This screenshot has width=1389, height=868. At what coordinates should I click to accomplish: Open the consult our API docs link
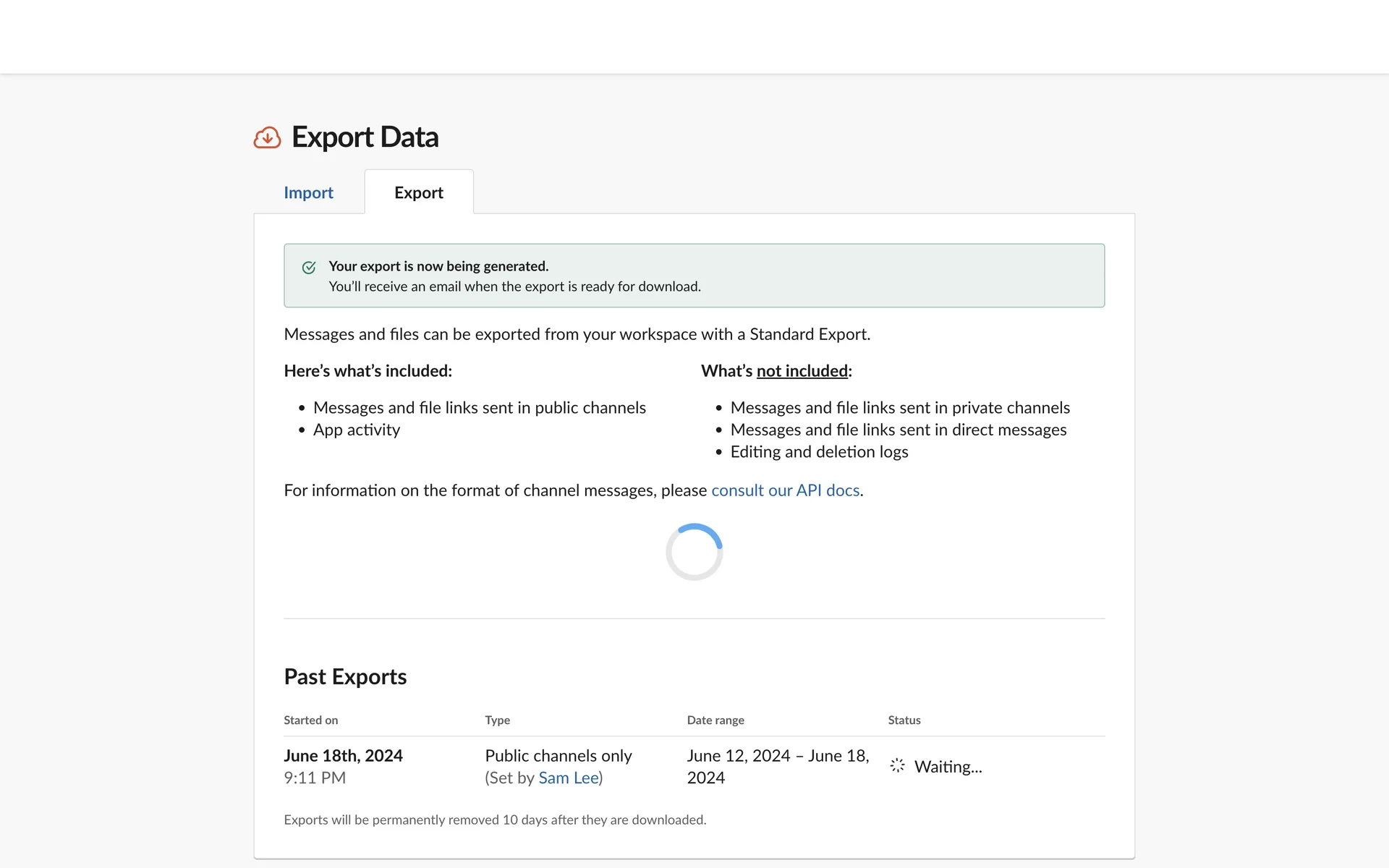pyautogui.click(x=785, y=490)
